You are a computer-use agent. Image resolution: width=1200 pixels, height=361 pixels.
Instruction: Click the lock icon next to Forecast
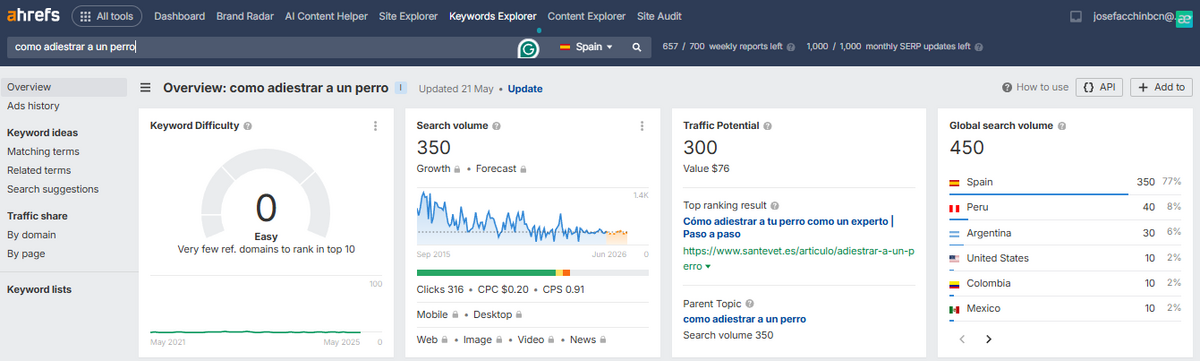click(522, 169)
